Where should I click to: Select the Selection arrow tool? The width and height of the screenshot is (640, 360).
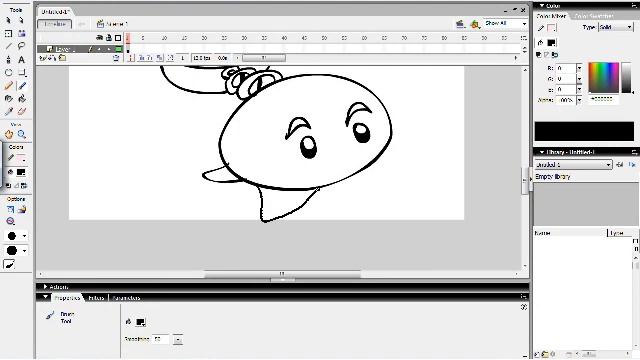9,20
